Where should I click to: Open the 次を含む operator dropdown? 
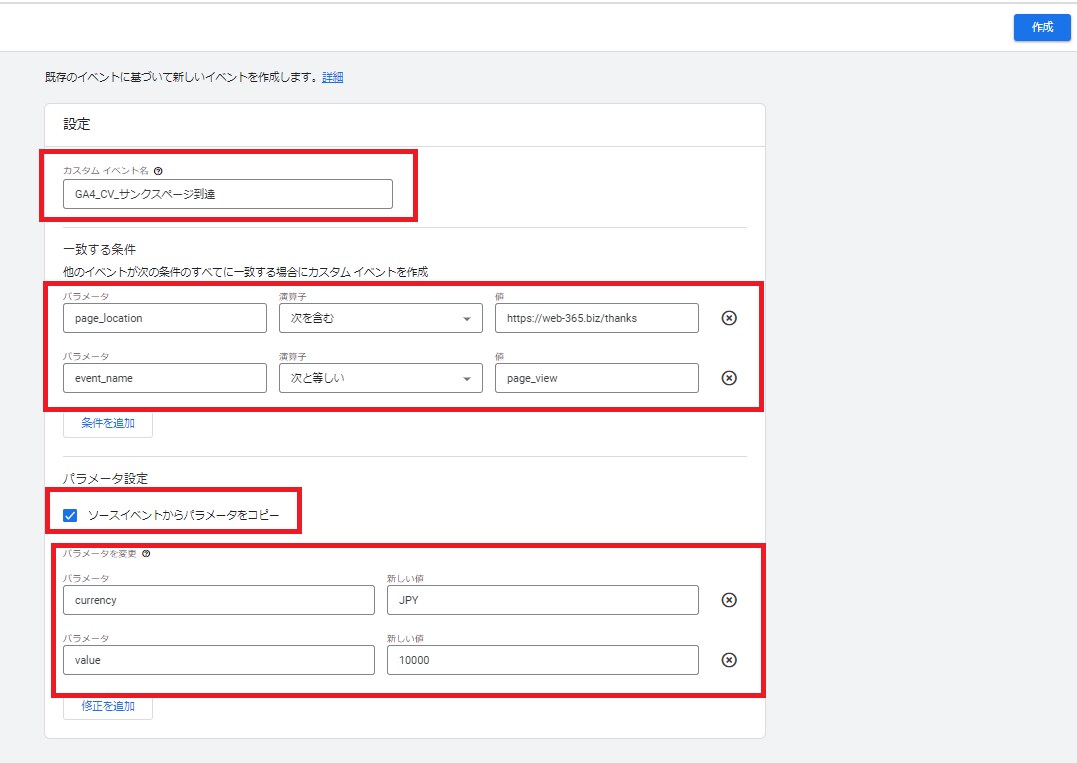[381, 318]
